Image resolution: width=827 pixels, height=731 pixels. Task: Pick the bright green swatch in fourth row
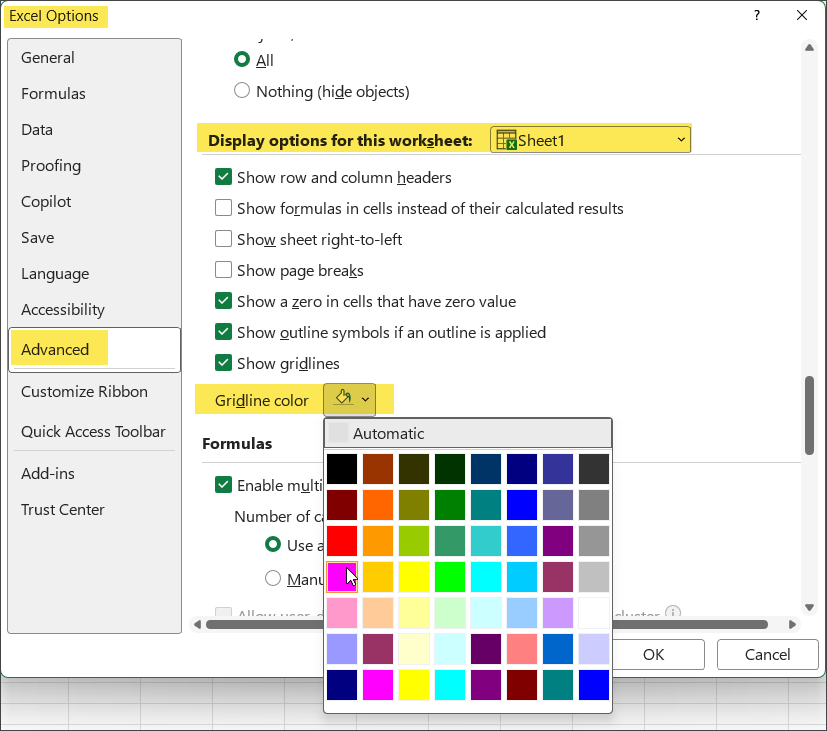450,577
